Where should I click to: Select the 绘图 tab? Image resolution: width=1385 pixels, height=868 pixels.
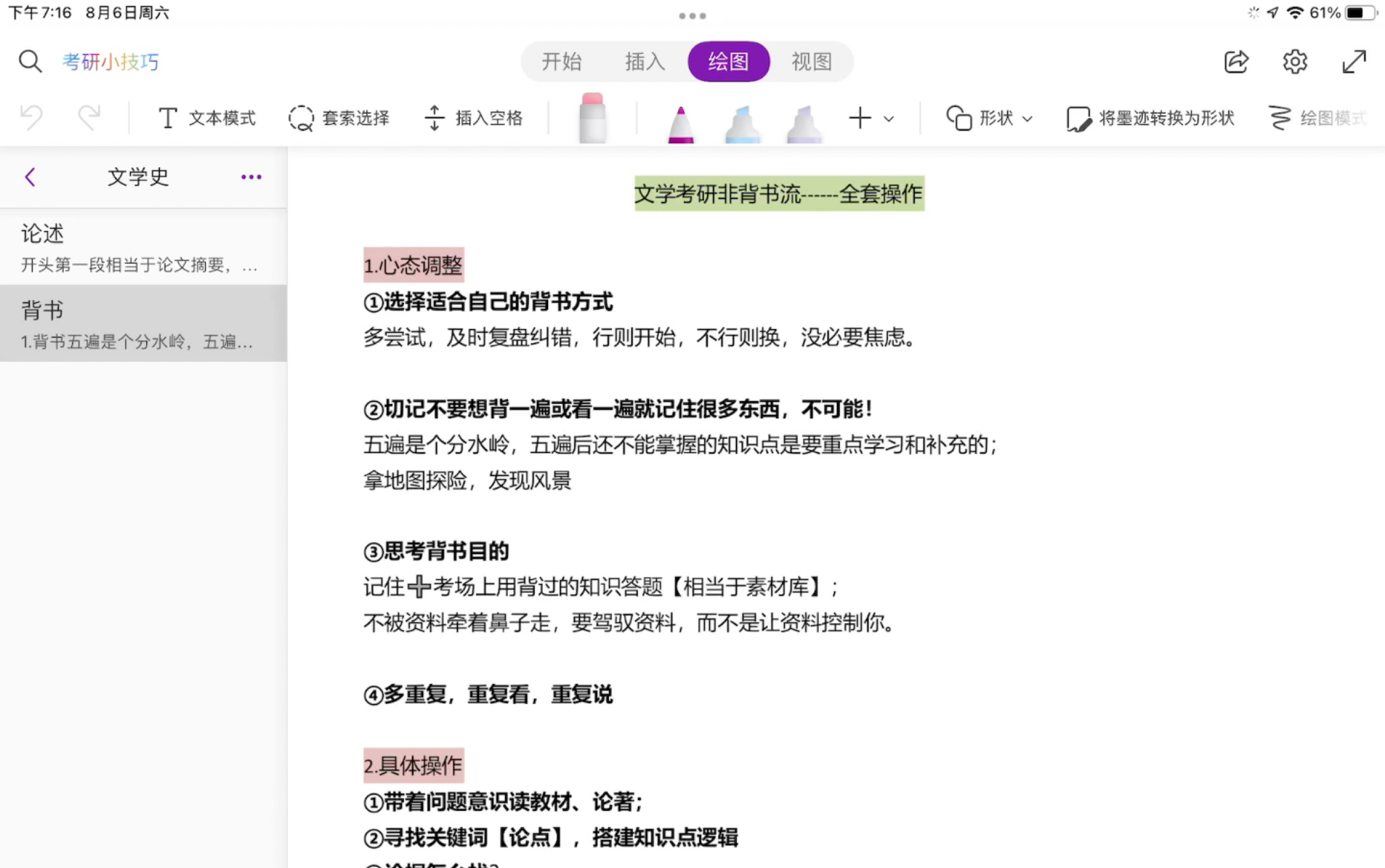pos(729,61)
